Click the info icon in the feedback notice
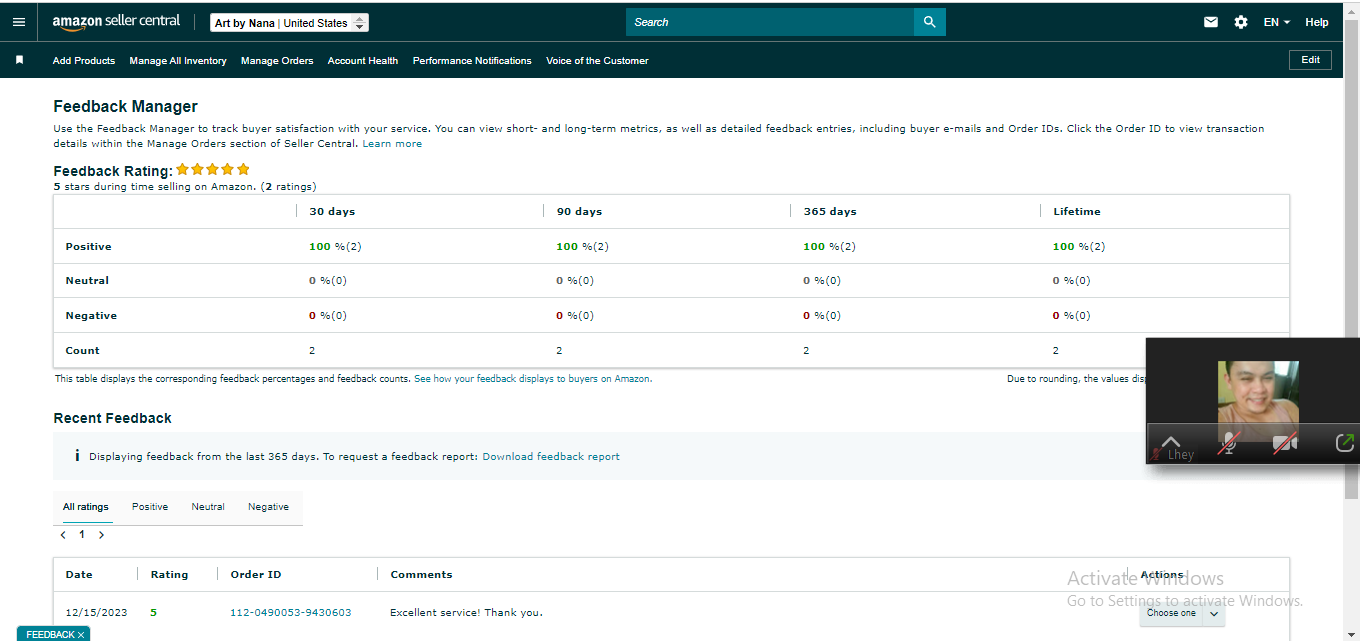 pos(77,456)
